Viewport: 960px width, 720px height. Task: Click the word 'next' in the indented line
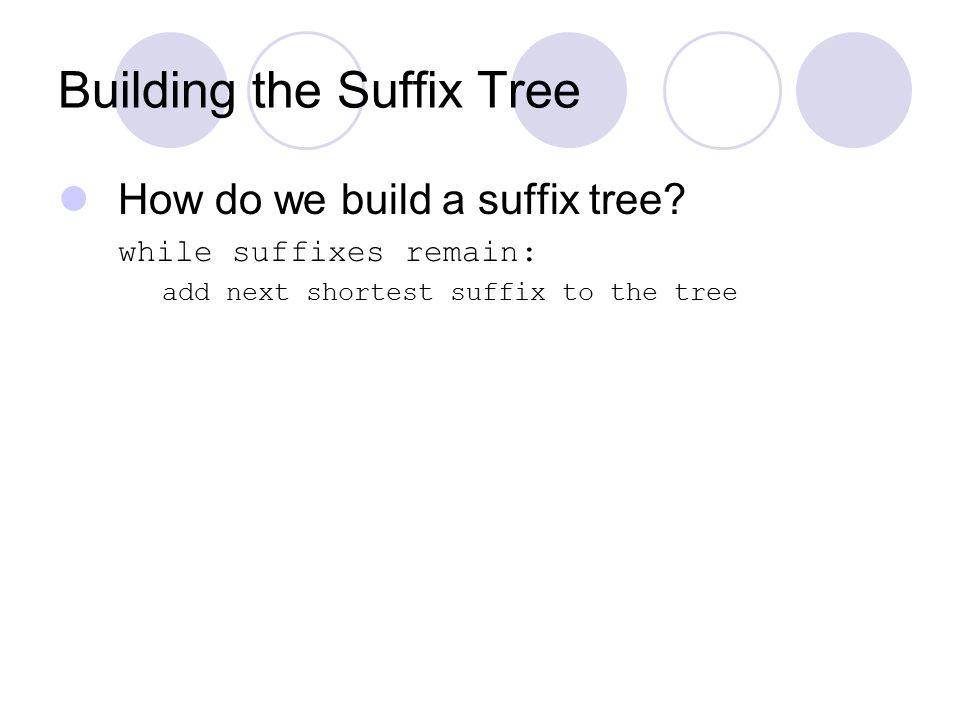[x=258, y=293]
